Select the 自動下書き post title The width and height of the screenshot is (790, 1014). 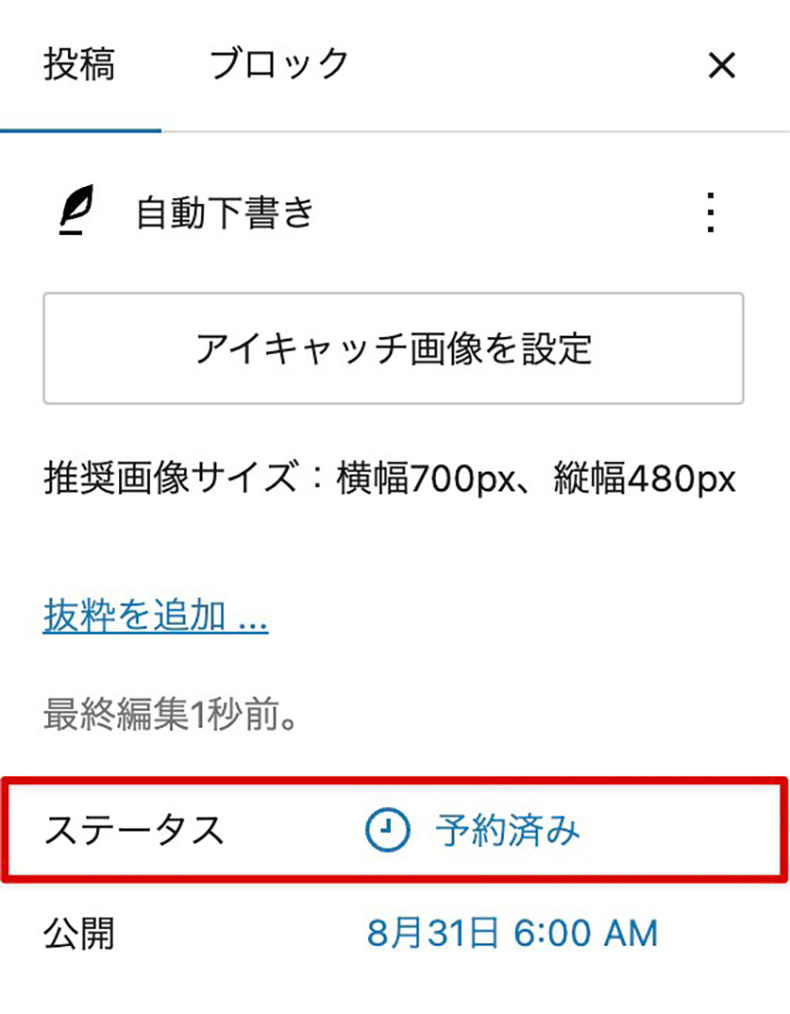tap(225, 212)
